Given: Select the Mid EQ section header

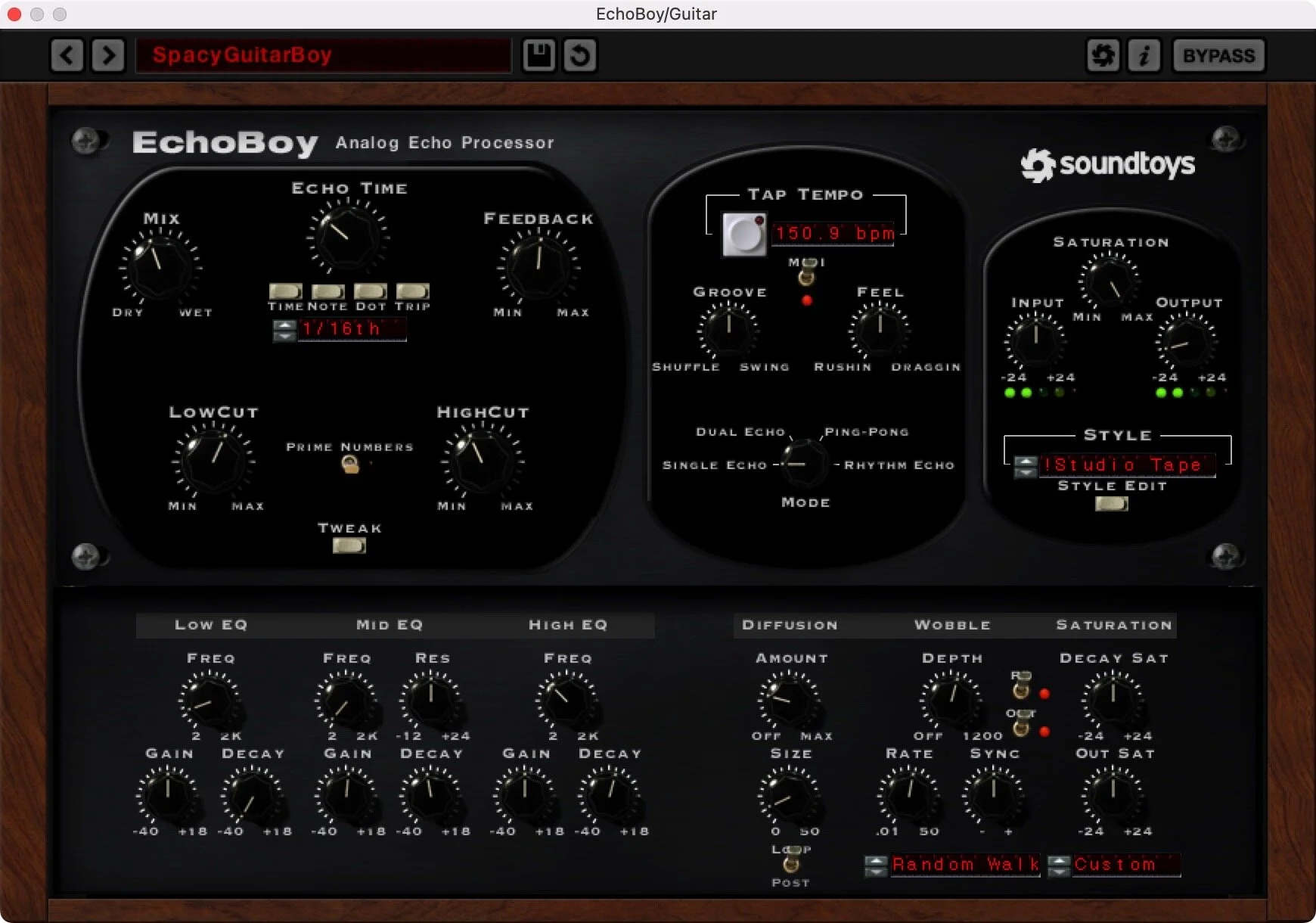Looking at the screenshot, I should click(x=390, y=625).
